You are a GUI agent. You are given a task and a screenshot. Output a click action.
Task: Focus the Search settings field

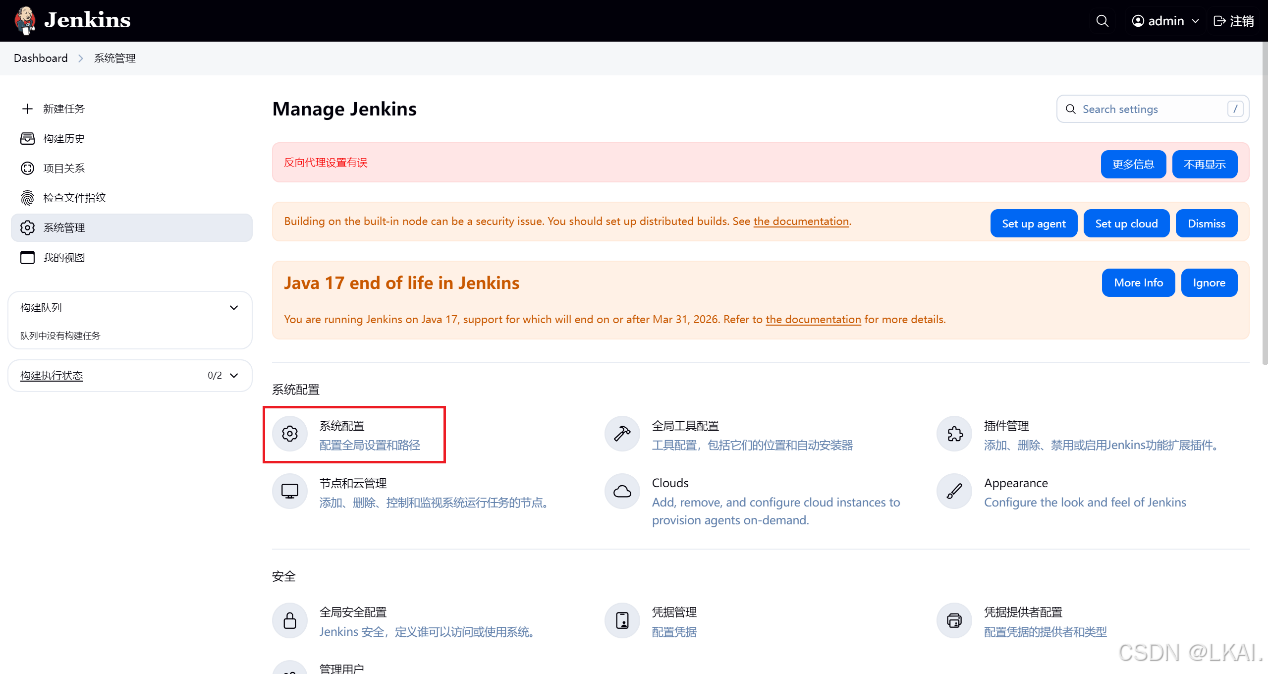point(1153,109)
